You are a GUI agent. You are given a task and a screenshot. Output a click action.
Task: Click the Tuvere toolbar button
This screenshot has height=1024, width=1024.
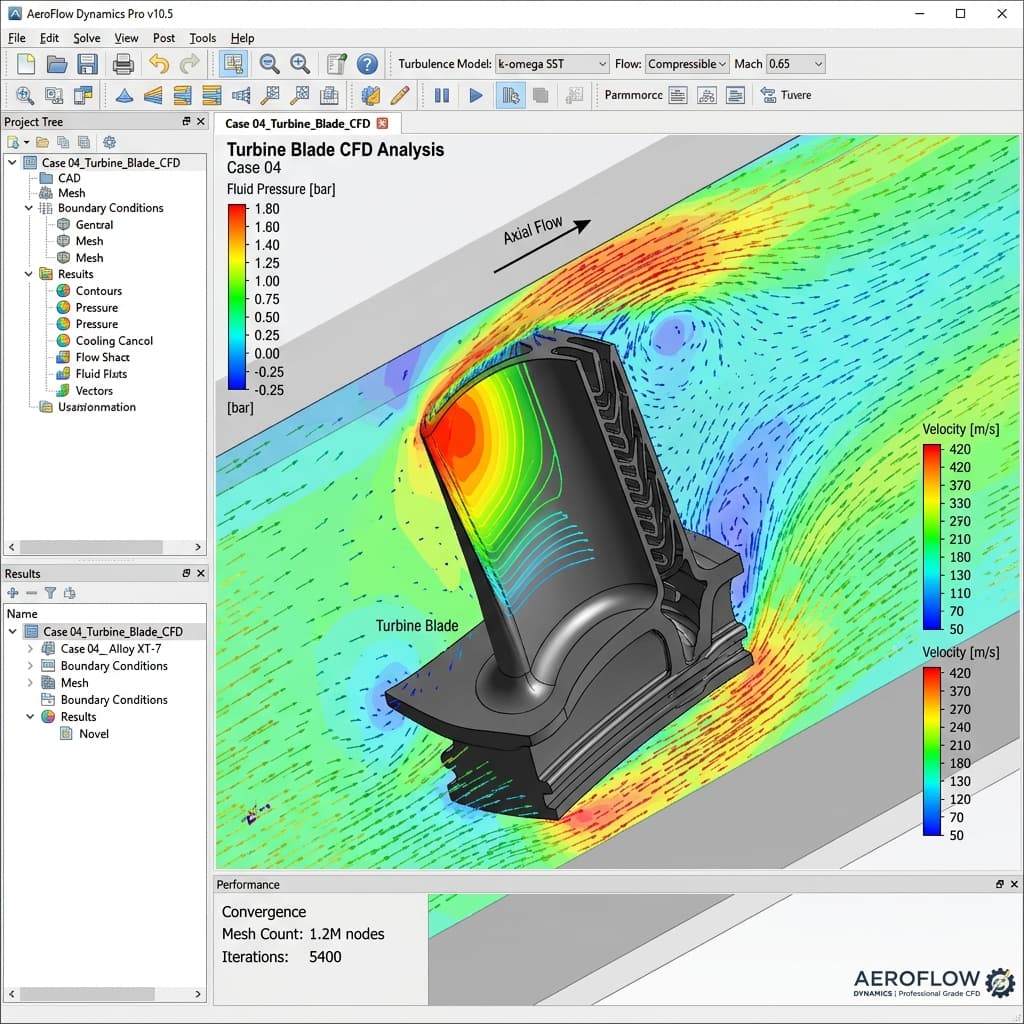pyautogui.click(x=786, y=96)
